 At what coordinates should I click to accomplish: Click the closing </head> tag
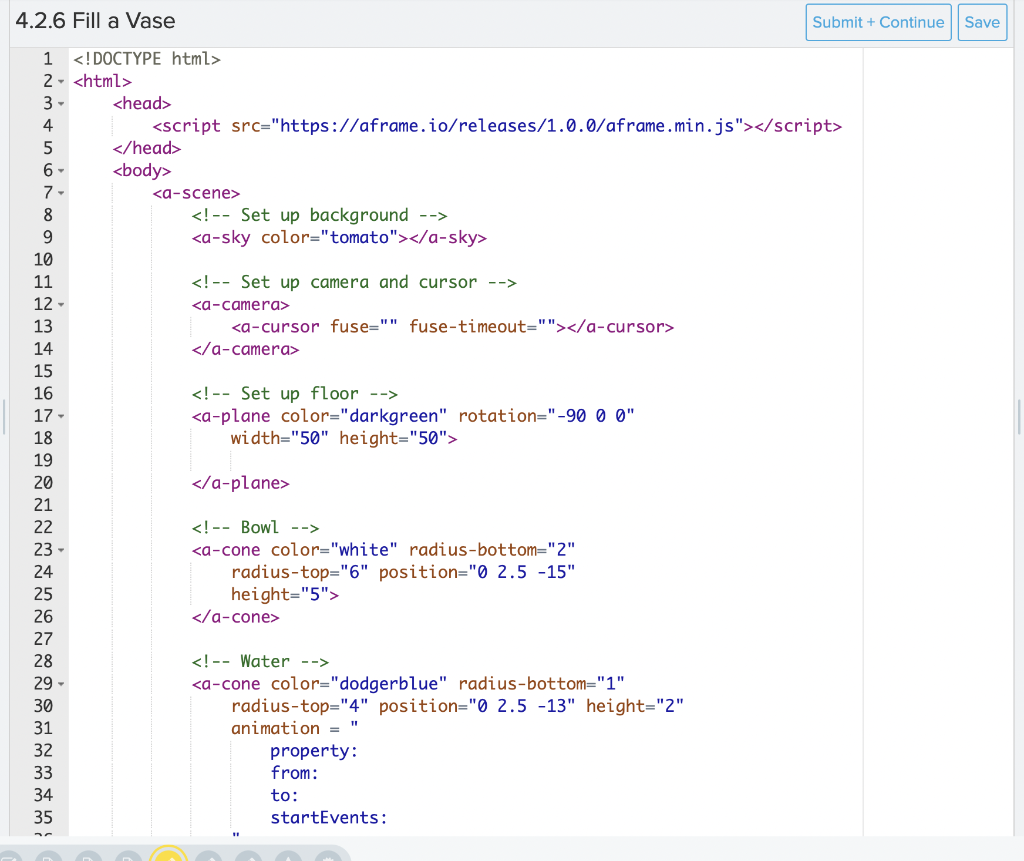point(147,148)
